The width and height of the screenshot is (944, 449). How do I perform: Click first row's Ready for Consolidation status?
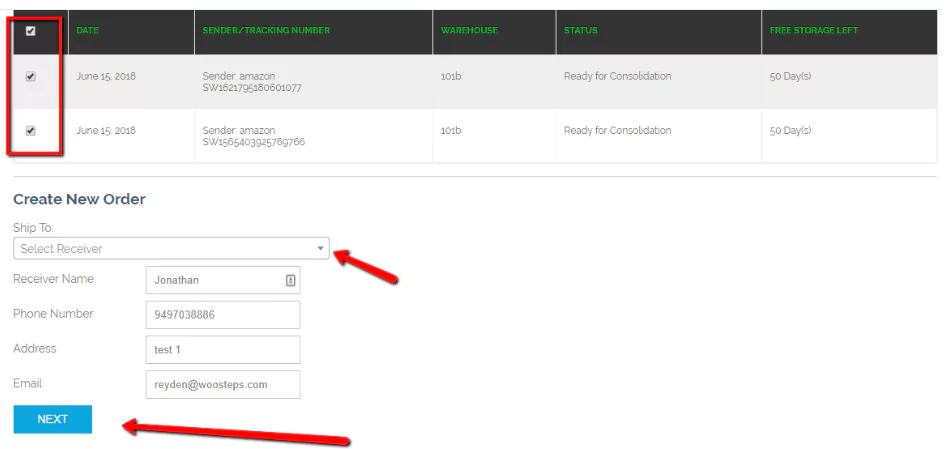(617, 77)
